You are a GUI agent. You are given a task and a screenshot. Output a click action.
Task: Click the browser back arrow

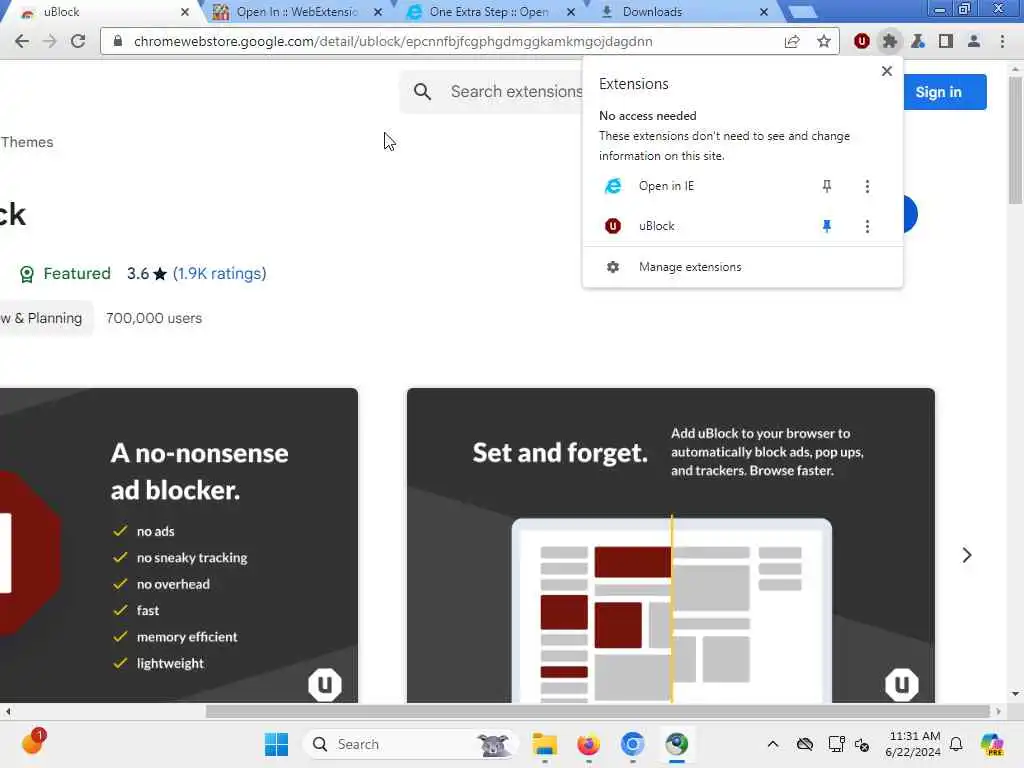[22, 41]
